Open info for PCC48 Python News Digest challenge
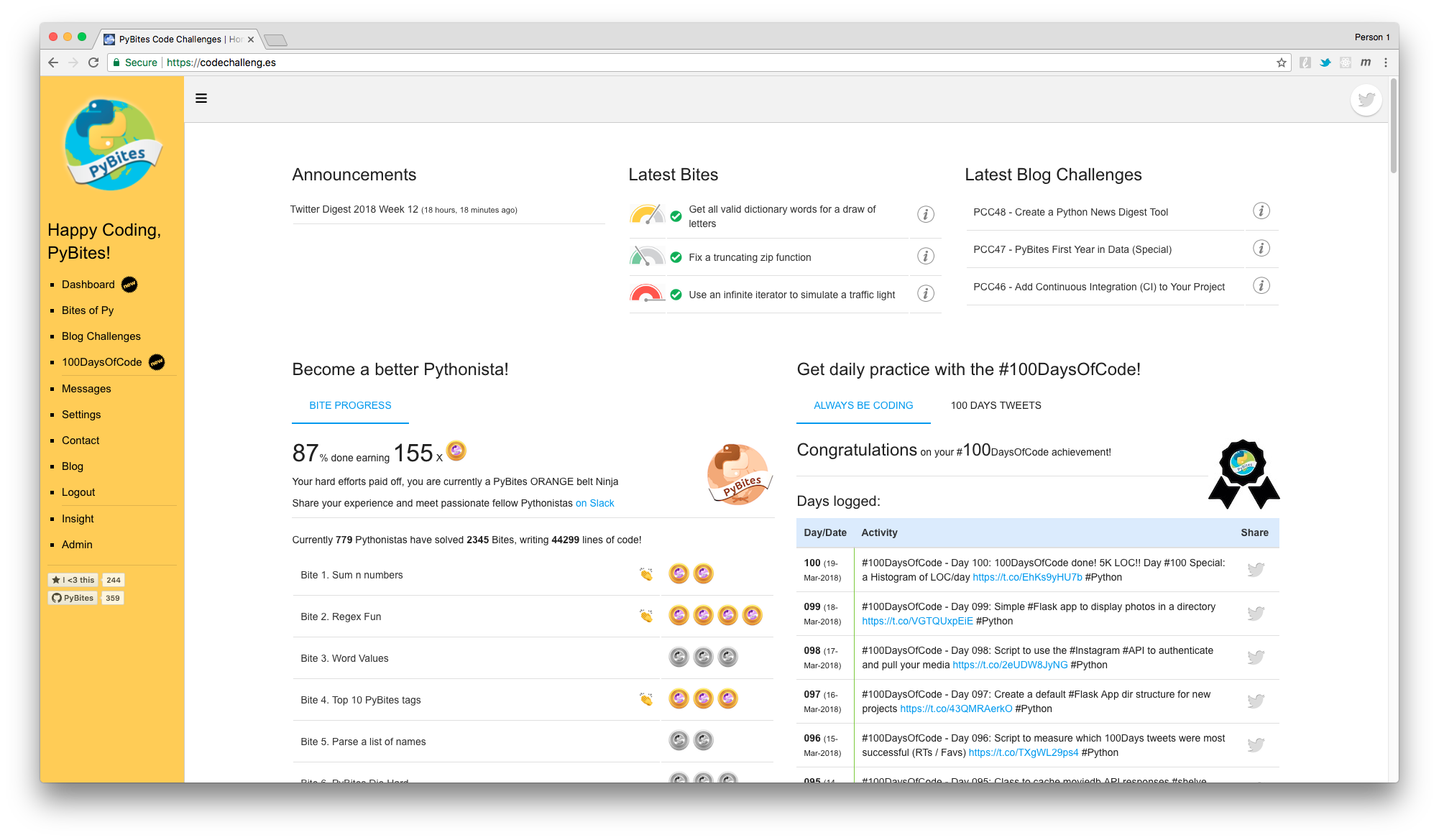The width and height of the screenshot is (1439, 840). [1261, 211]
